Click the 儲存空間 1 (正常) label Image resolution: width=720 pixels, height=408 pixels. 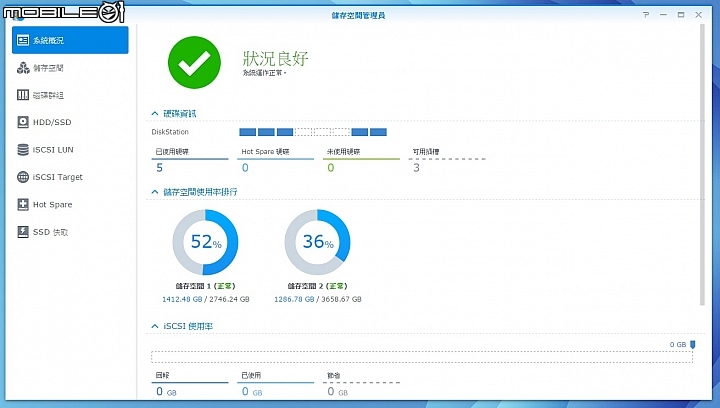point(205,286)
